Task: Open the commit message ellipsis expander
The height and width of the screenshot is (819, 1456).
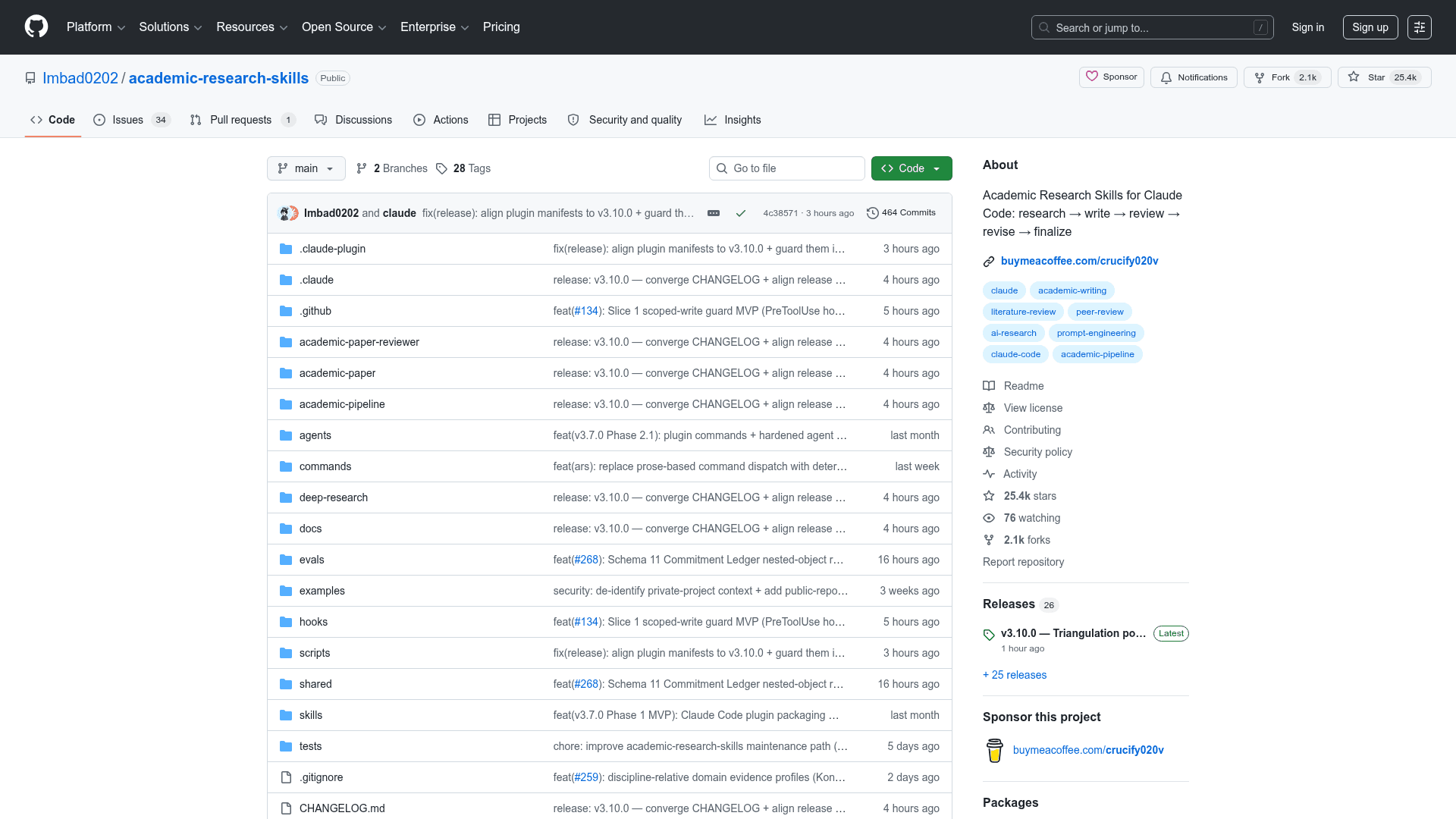Action: coord(714,213)
